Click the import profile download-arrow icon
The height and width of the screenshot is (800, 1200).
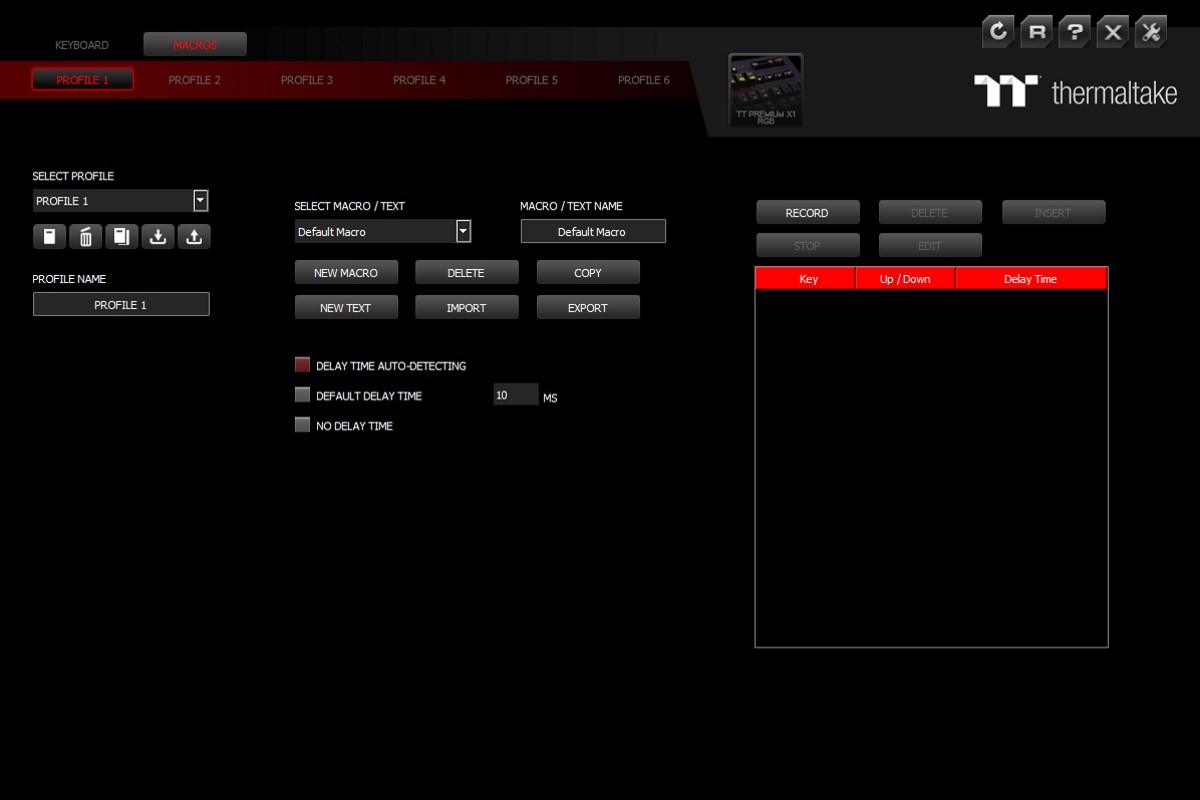pos(158,237)
